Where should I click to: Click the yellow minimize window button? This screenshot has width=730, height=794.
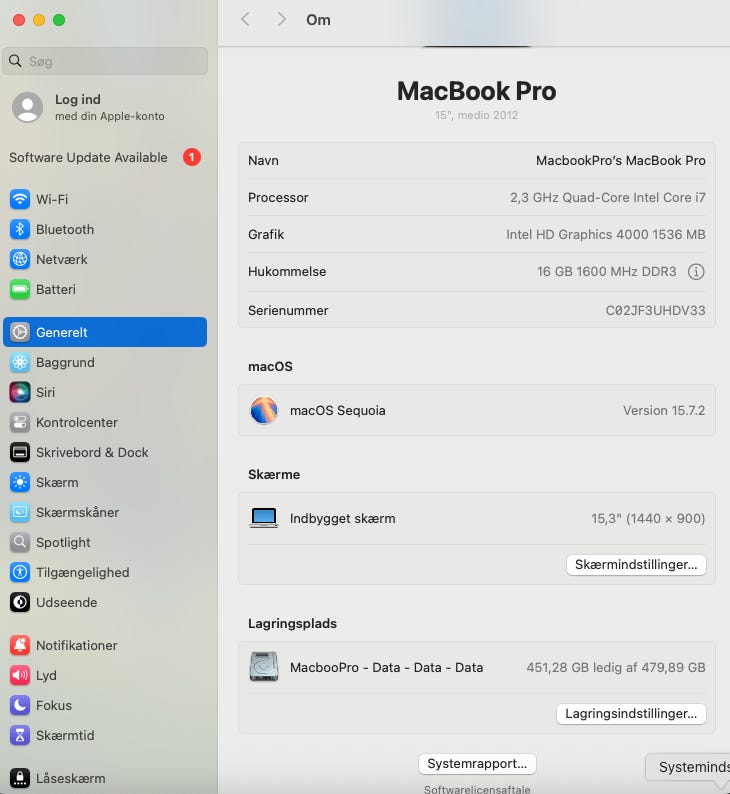(39, 20)
